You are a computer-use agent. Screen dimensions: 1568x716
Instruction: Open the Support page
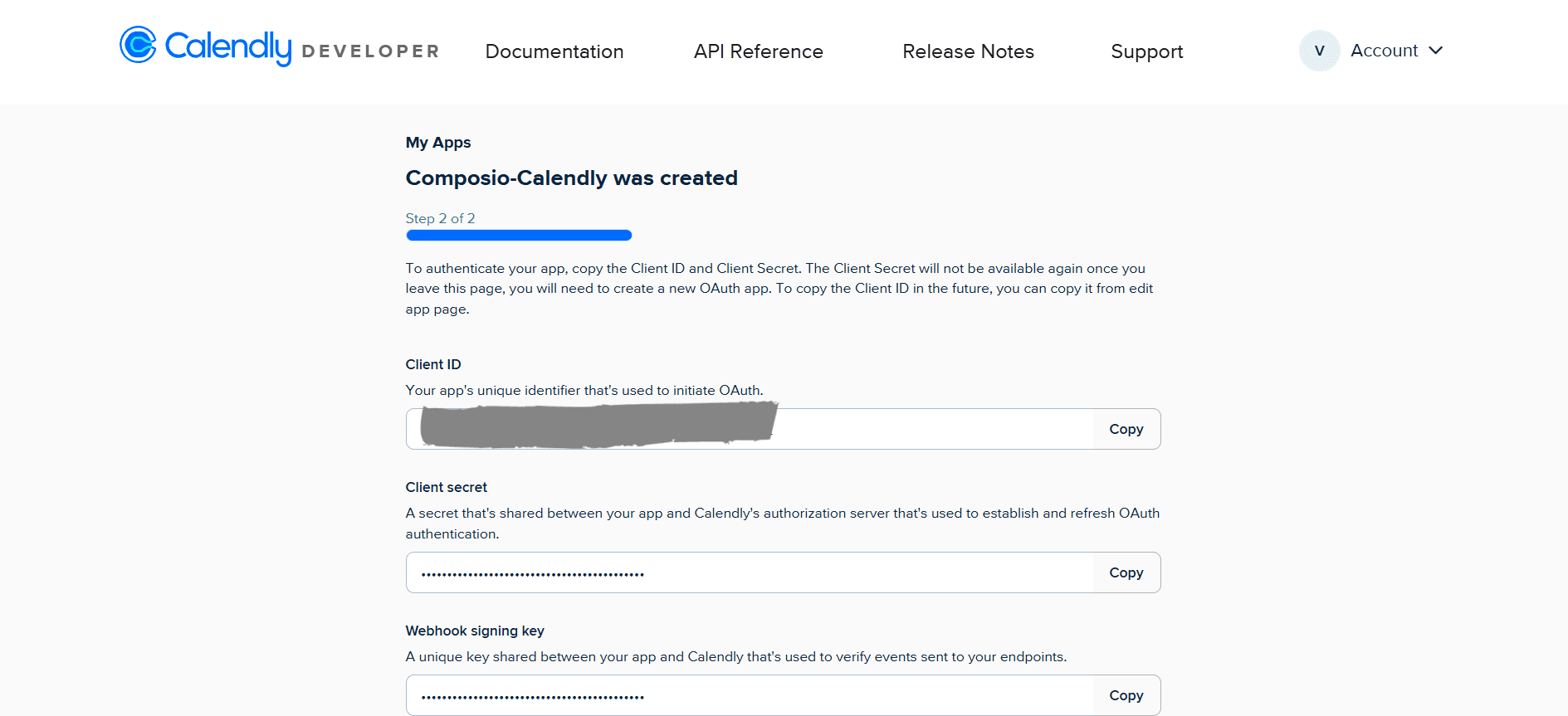(x=1147, y=51)
